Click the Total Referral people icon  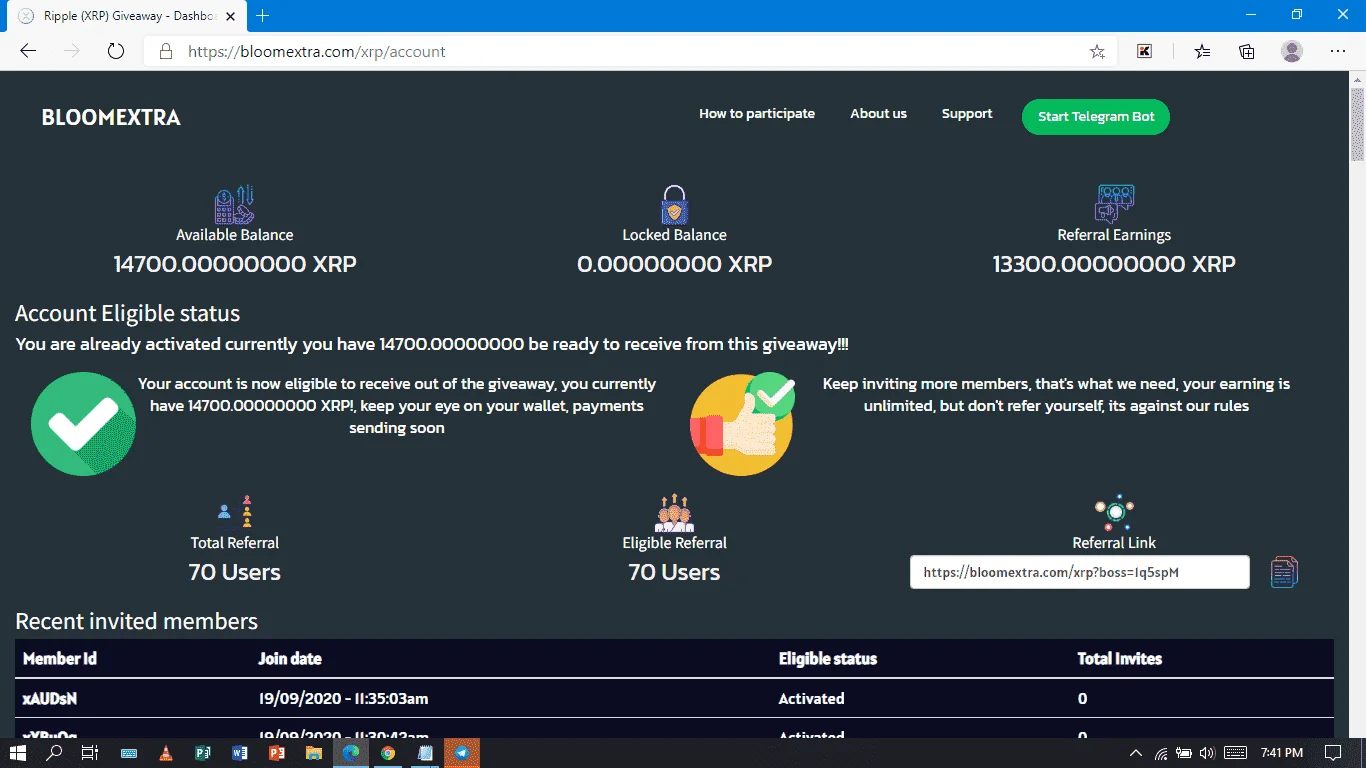click(x=235, y=512)
